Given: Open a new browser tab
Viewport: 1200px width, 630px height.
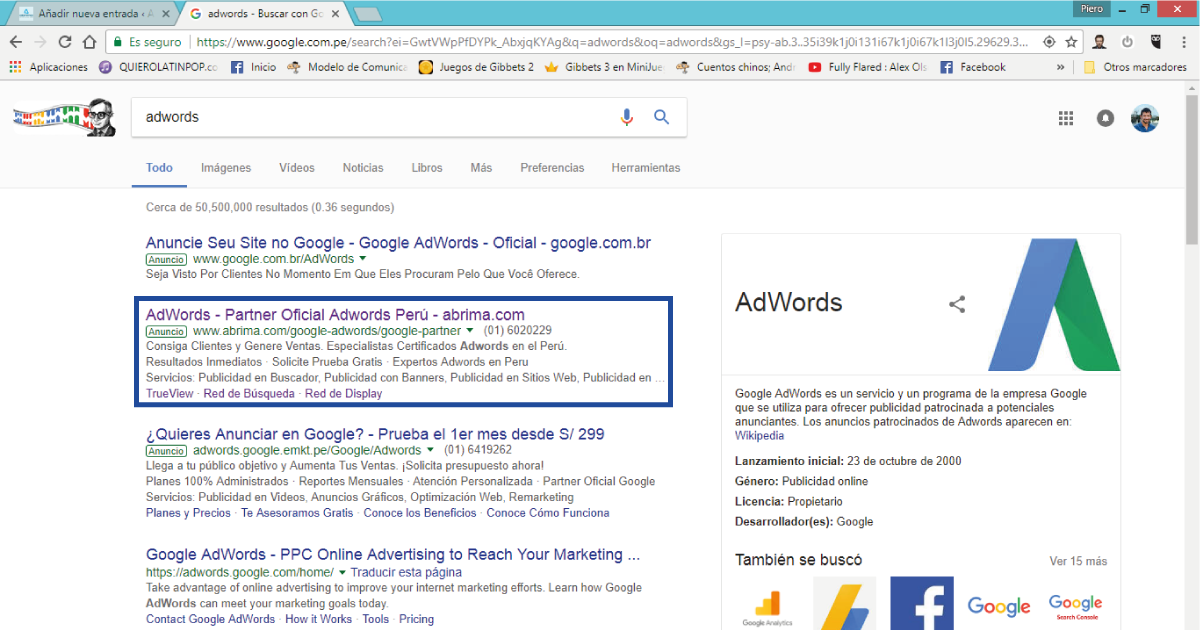Looking at the screenshot, I should (x=368, y=14).
